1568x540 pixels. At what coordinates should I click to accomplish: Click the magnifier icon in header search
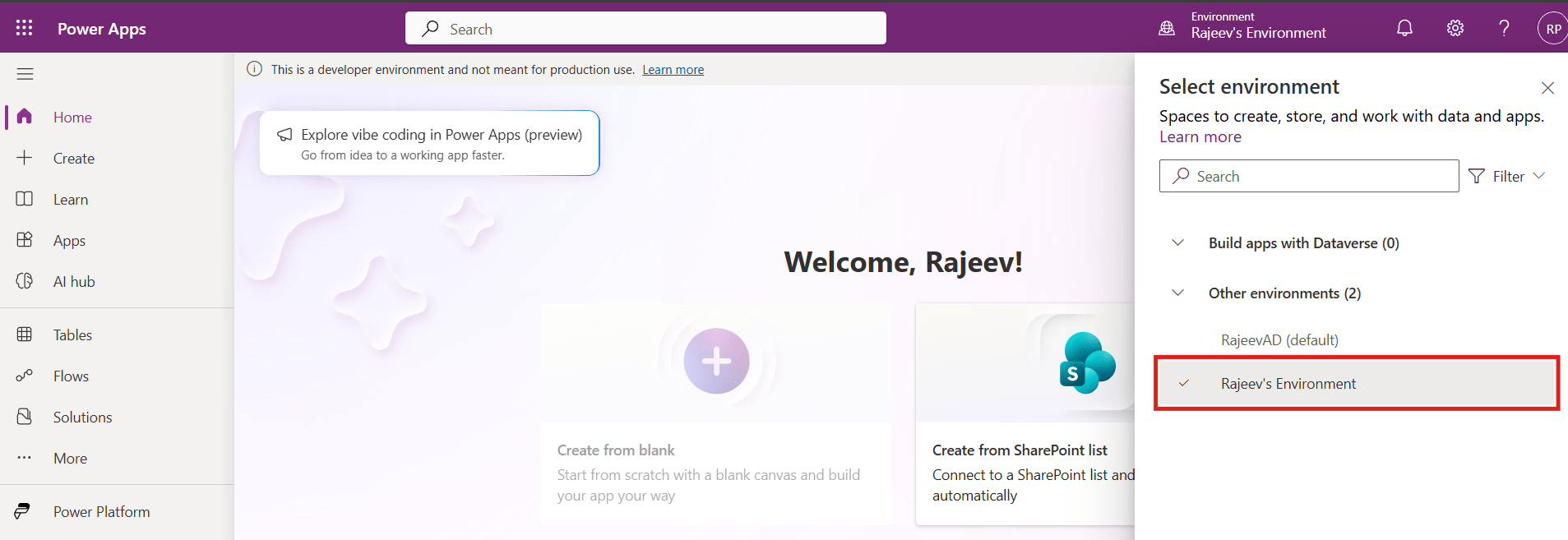point(430,29)
